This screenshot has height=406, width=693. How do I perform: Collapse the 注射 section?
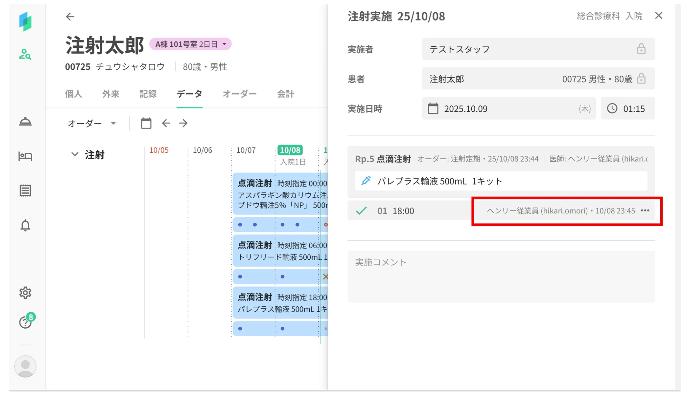point(74,155)
